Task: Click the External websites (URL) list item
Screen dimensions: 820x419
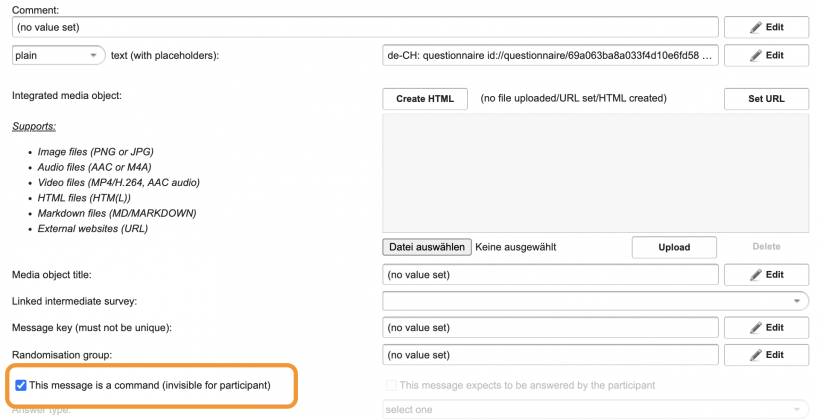Action: tap(93, 229)
